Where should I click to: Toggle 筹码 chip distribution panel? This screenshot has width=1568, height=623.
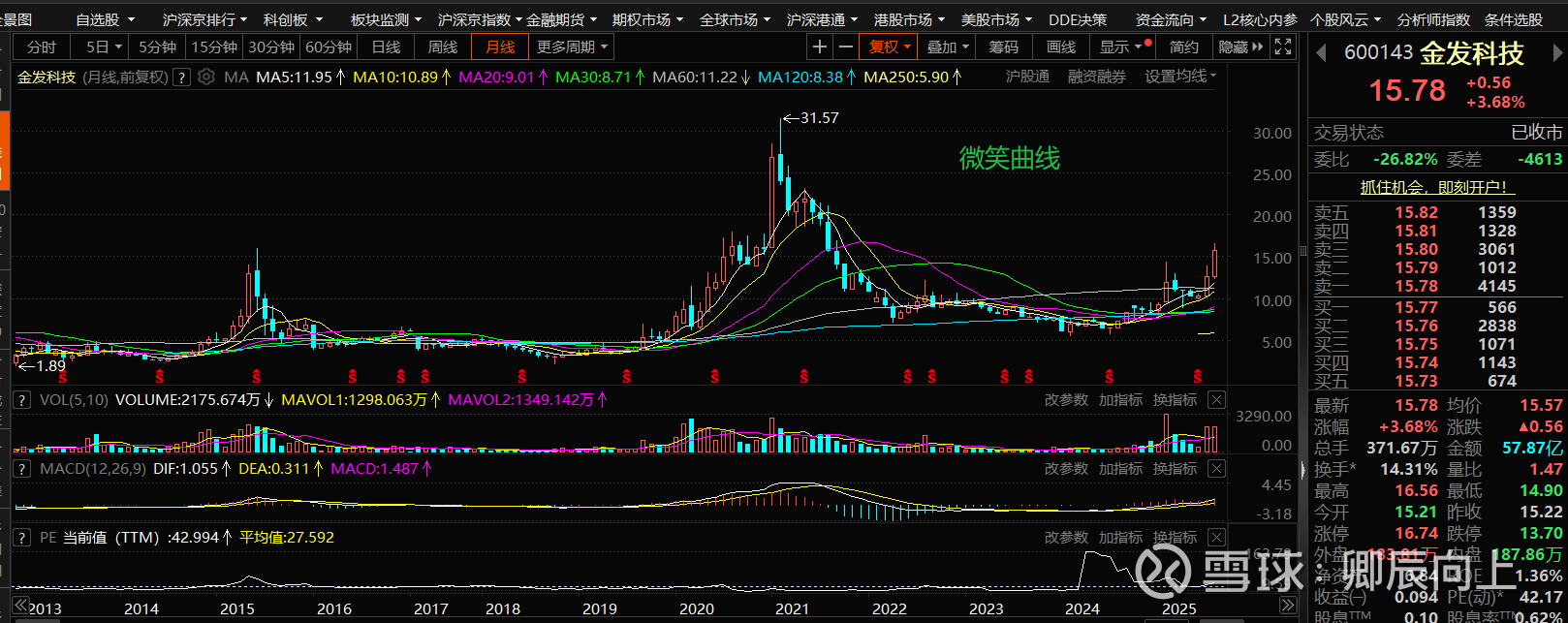[1004, 47]
